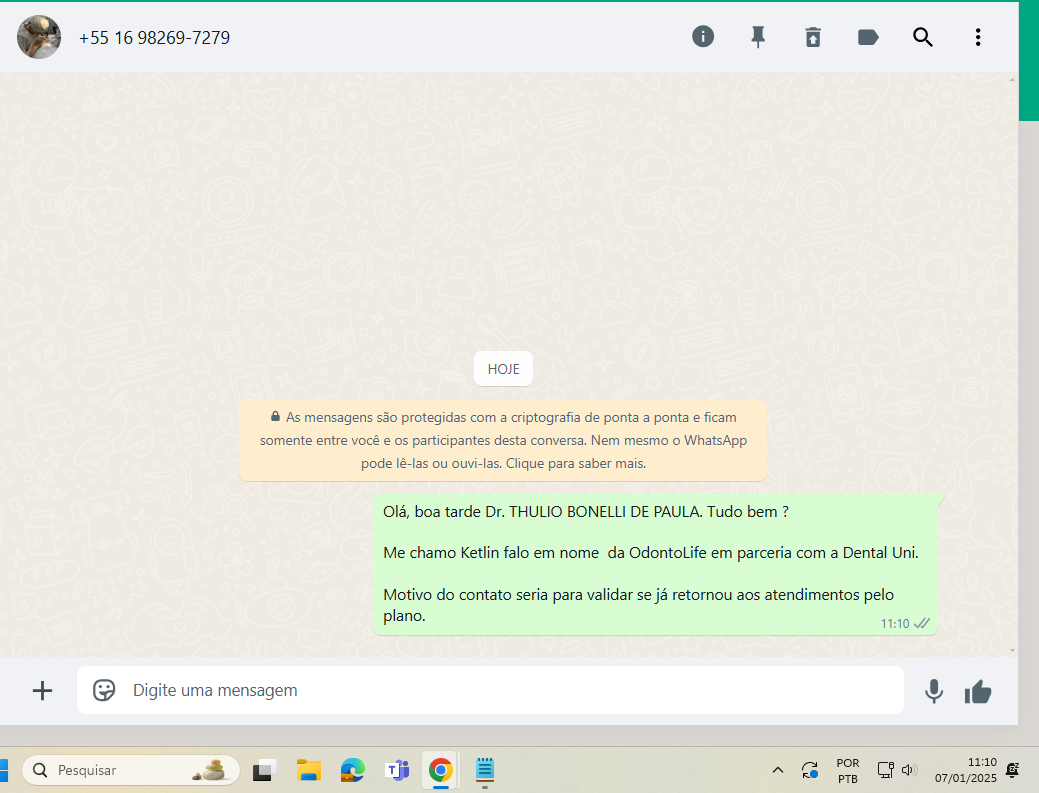Screen dimensions: 1039x793
Task: Open contact profile picture
Action: (39, 37)
